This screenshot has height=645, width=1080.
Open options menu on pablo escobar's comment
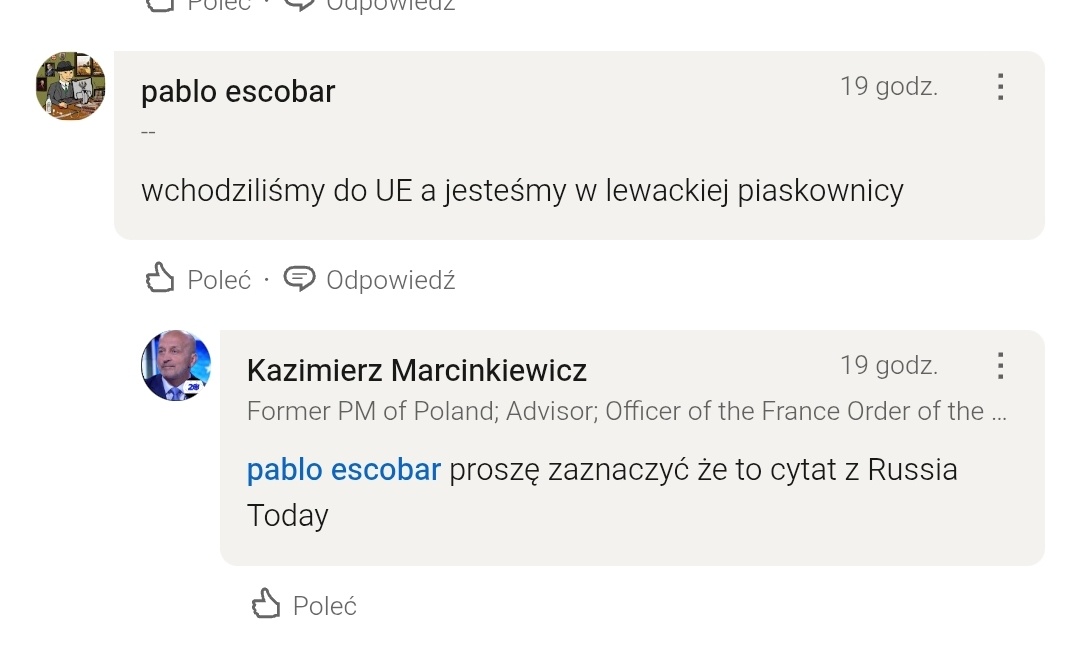click(x=1000, y=87)
